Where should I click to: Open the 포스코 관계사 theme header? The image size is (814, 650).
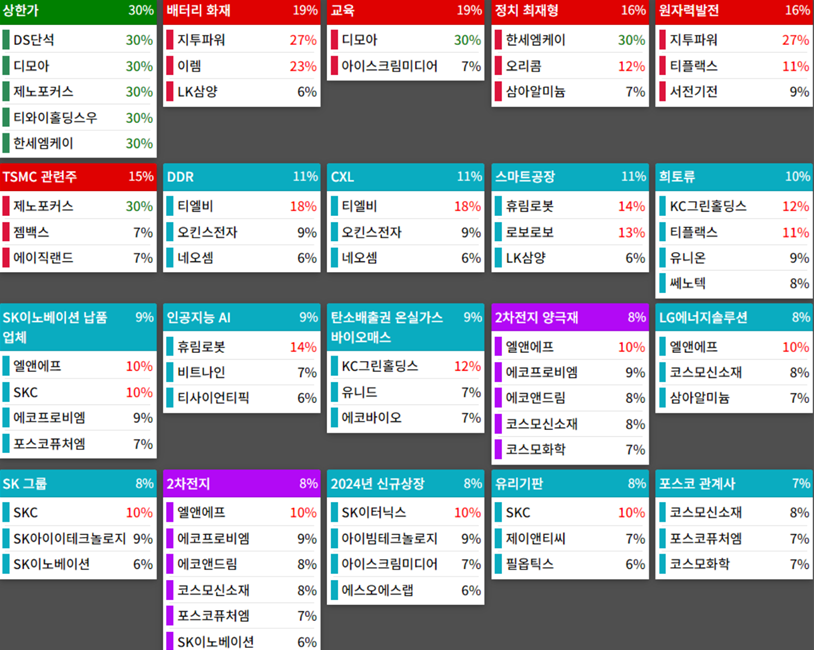[x=735, y=484]
